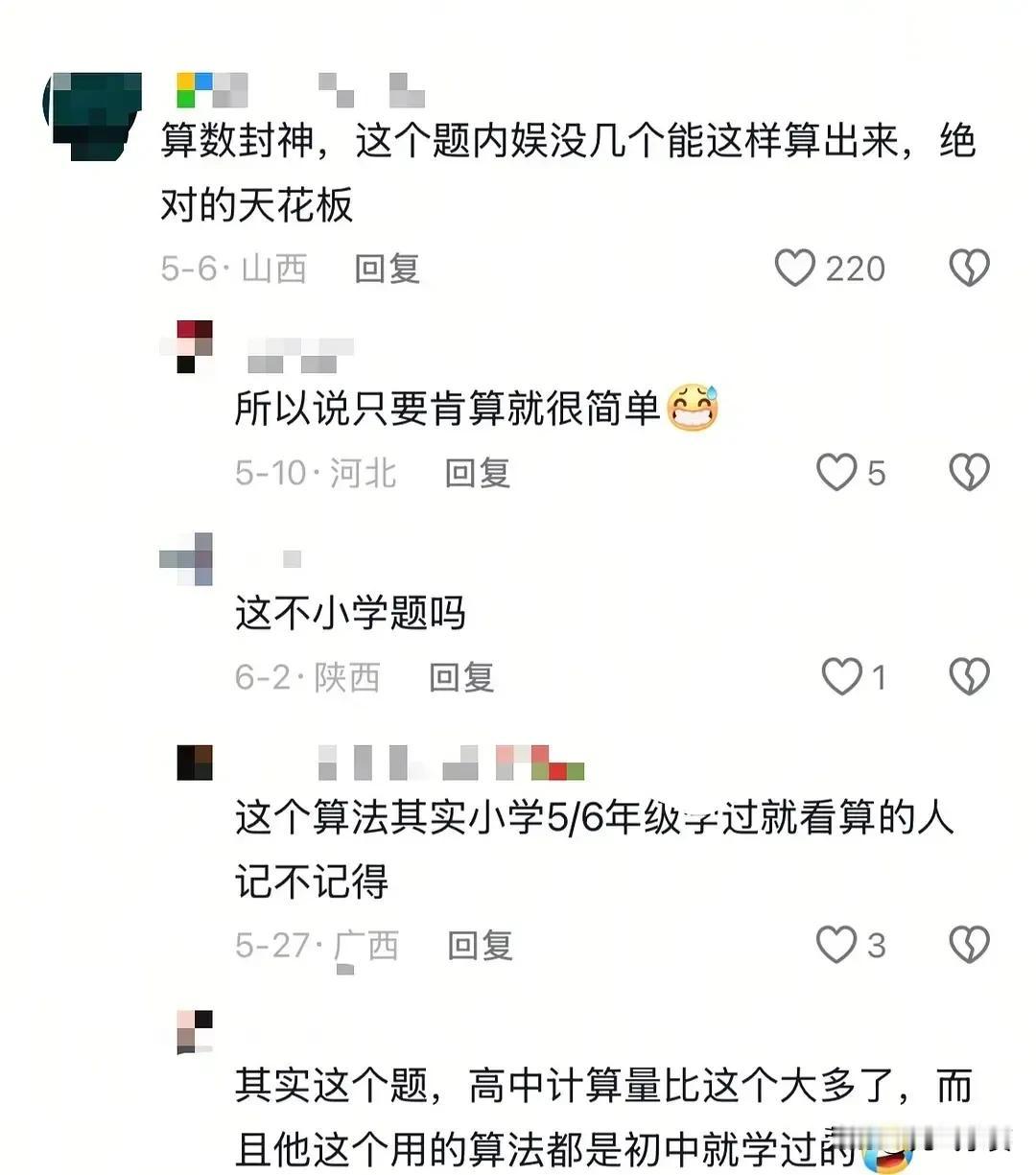Reply to the 5-6 山西 comment

[388, 269]
